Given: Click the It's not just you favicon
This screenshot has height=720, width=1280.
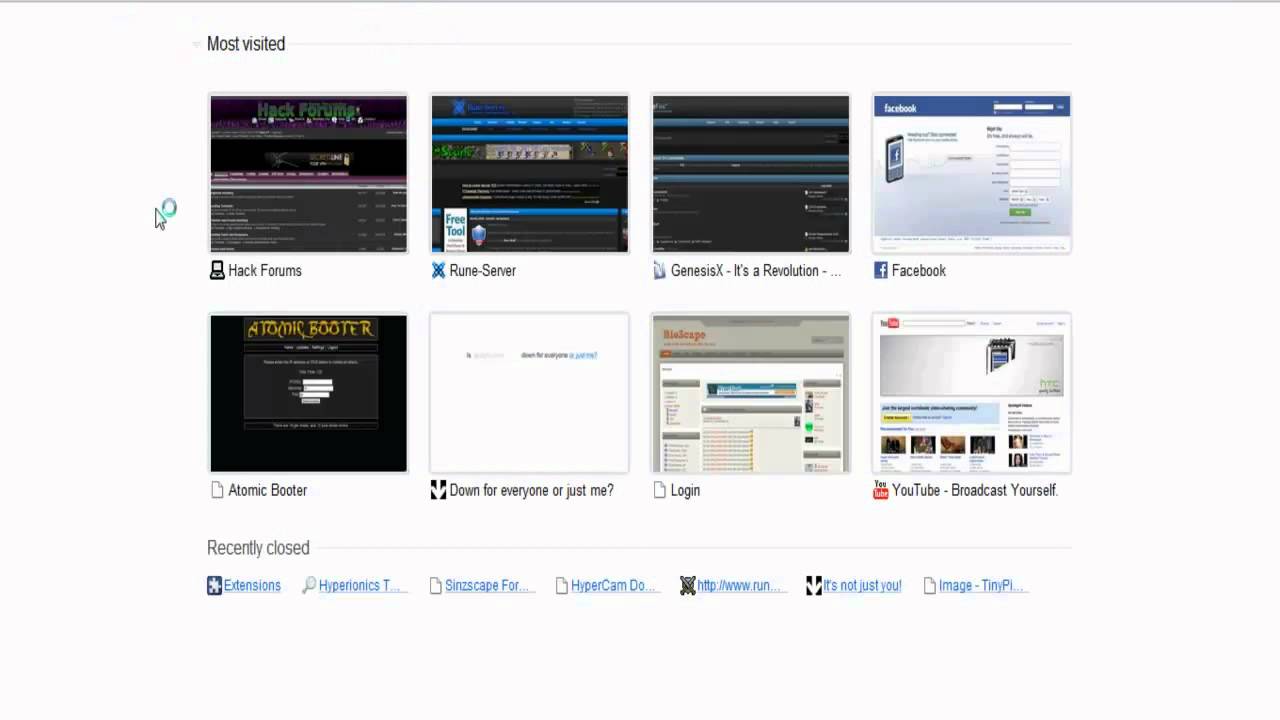Looking at the screenshot, I should [x=814, y=586].
